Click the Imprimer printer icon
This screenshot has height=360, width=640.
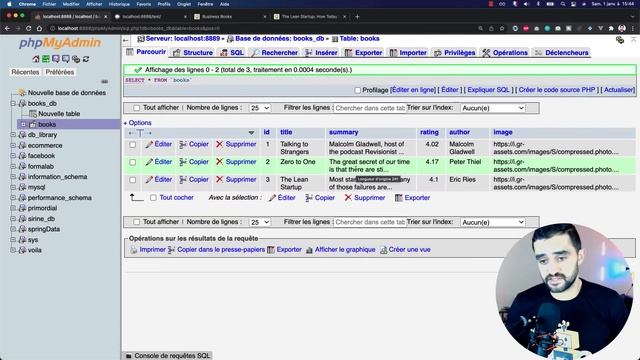(133, 250)
